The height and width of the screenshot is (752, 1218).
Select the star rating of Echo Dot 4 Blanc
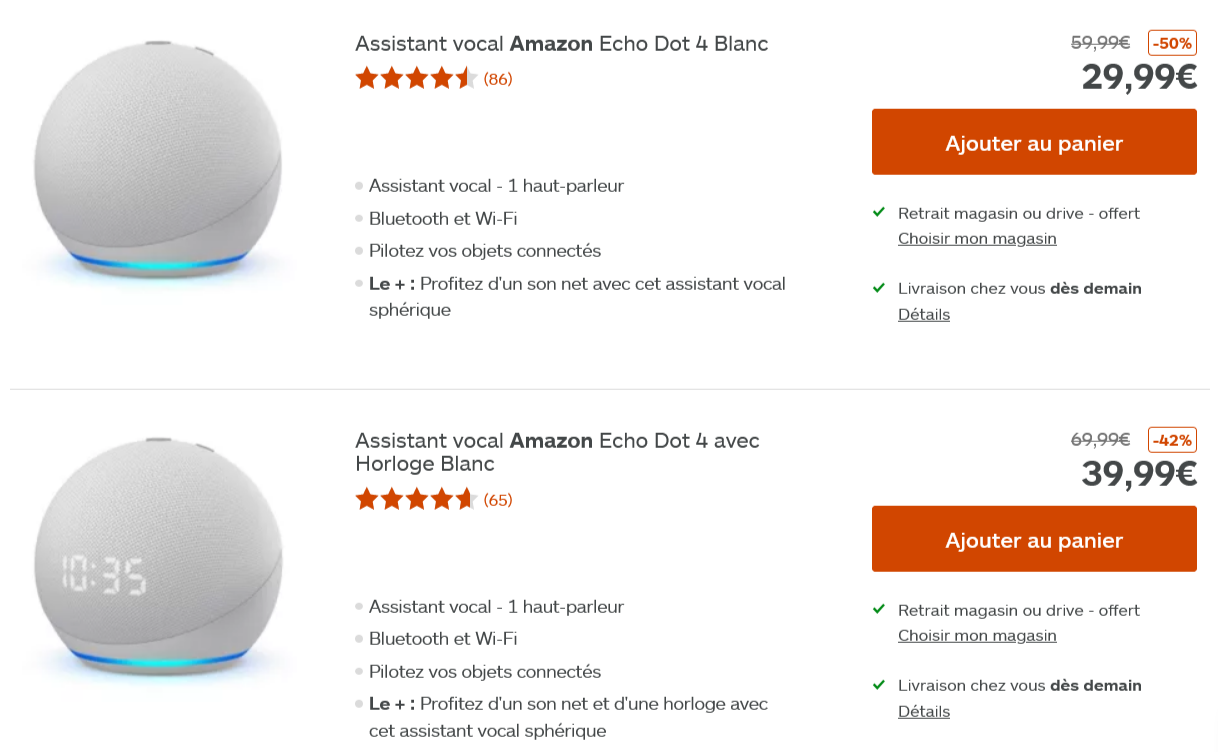(x=415, y=77)
